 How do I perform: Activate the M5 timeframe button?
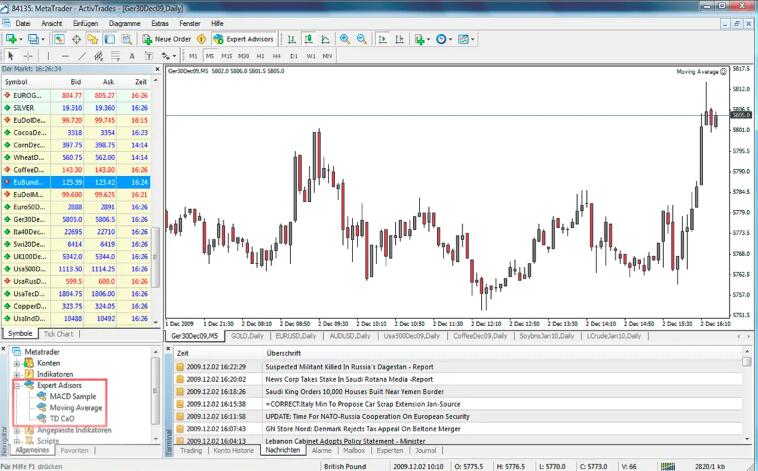pyautogui.click(x=210, y=57)
